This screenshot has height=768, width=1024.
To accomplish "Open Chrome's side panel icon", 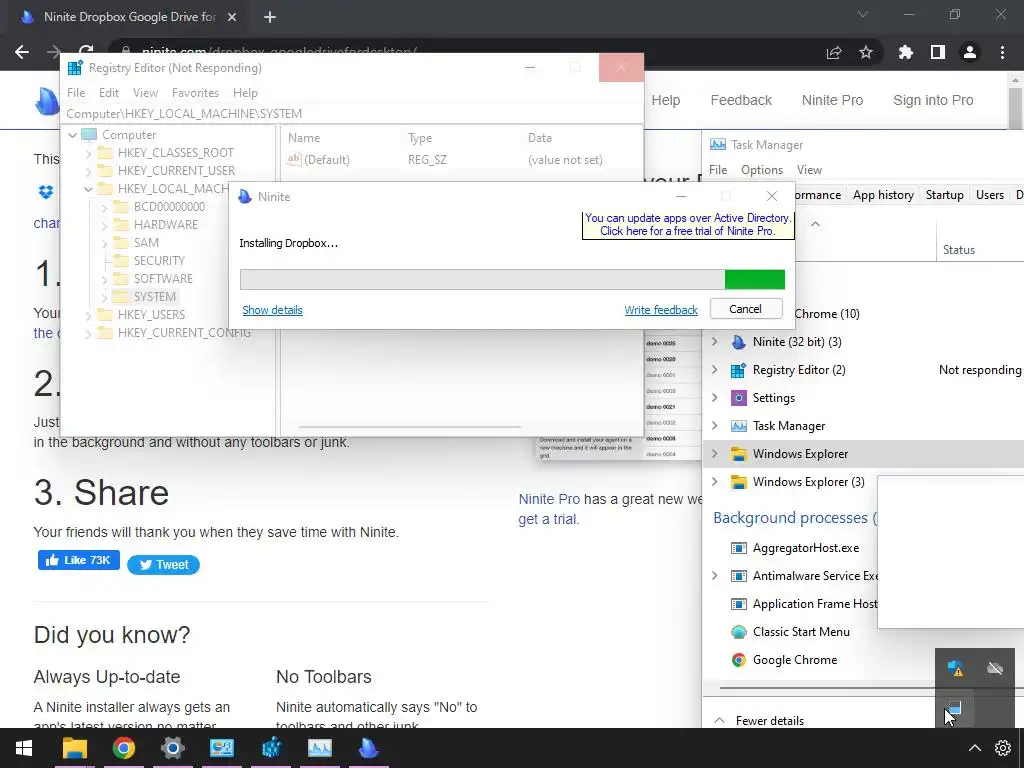I will click(938, 52).
